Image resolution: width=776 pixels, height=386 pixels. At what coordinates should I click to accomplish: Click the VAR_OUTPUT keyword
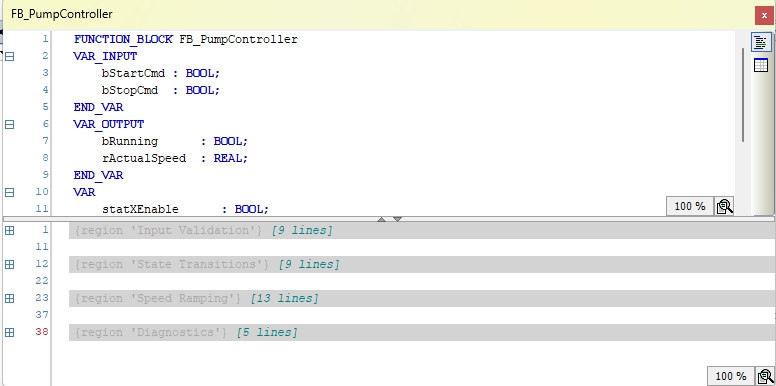[109, 124]
